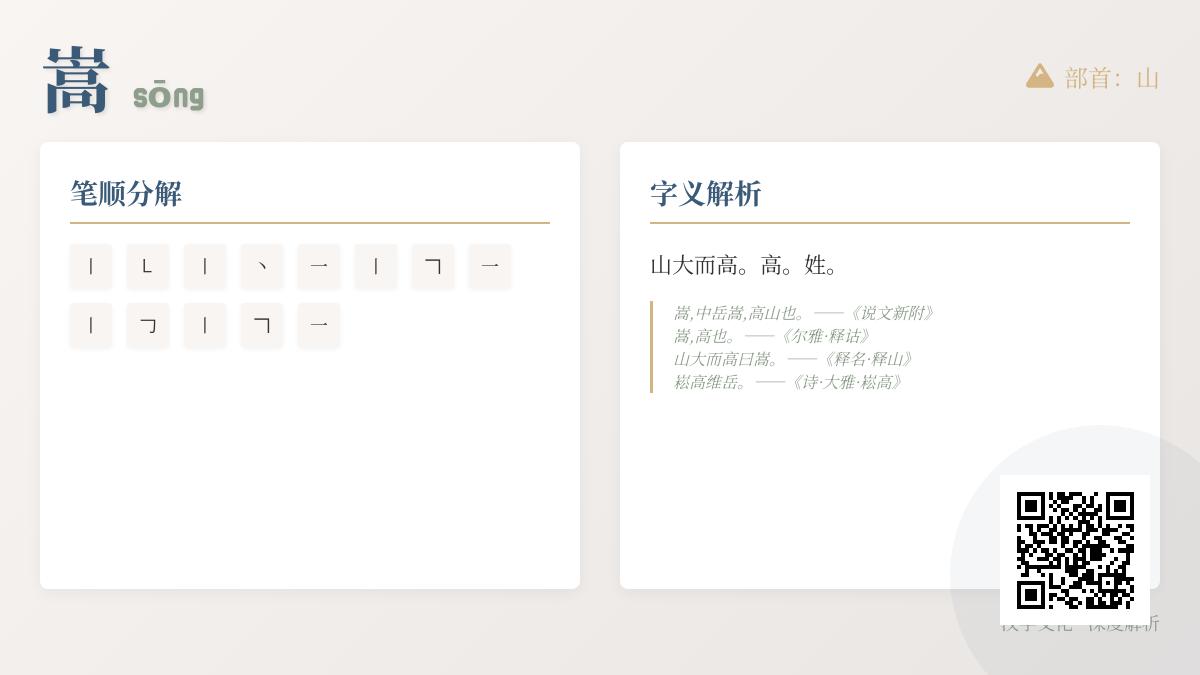
Task: Click the 部首: 山 radical label
Action: click(x=1112, y=78)
